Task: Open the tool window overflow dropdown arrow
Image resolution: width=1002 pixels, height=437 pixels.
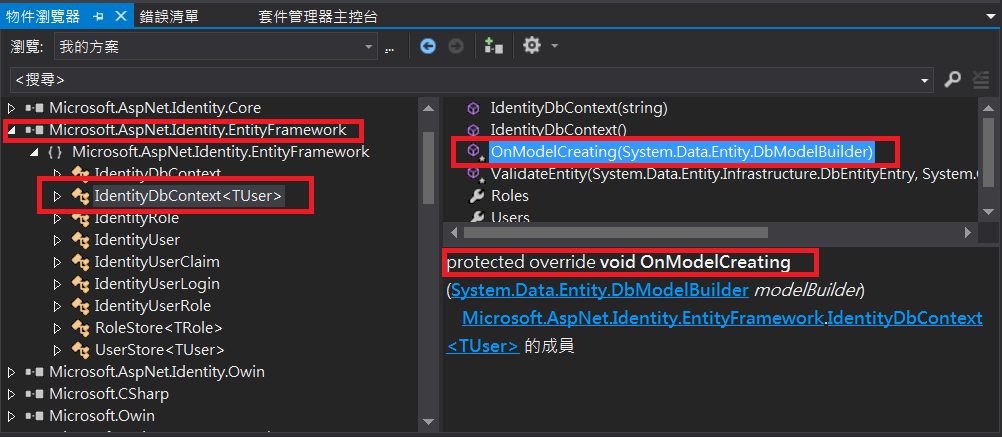Action: pyautogui.click(x=990, y=16)
